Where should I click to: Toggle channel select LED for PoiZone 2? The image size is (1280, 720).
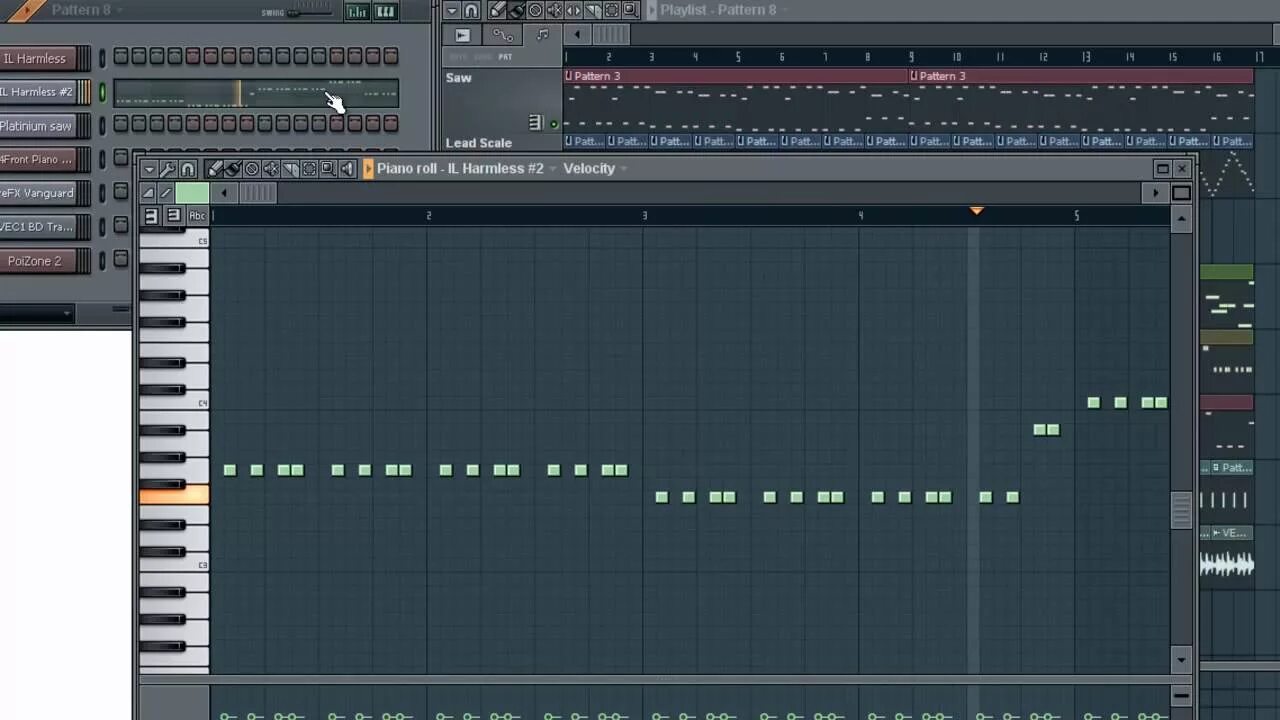(101, 261)
